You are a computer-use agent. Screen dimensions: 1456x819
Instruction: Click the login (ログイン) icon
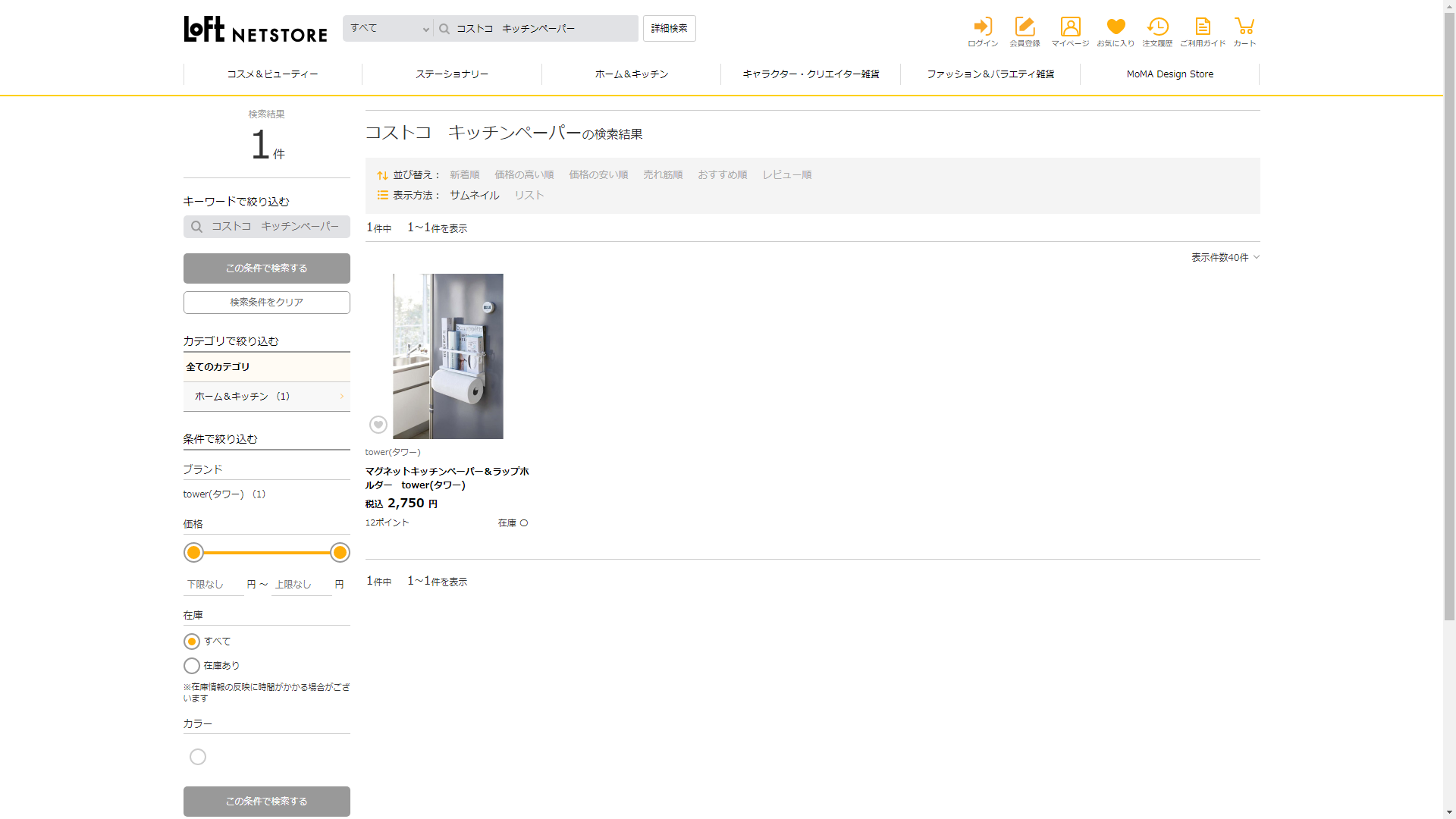tap(983, 32)
